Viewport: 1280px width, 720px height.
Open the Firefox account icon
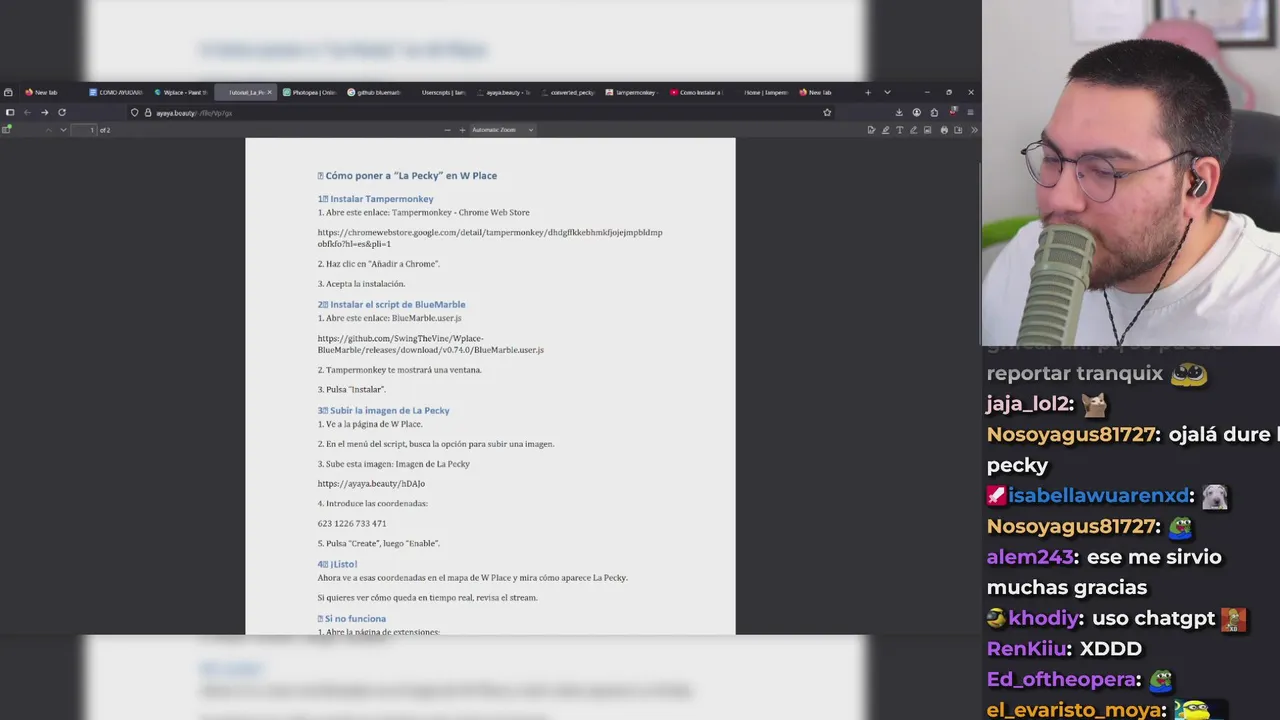916,112
